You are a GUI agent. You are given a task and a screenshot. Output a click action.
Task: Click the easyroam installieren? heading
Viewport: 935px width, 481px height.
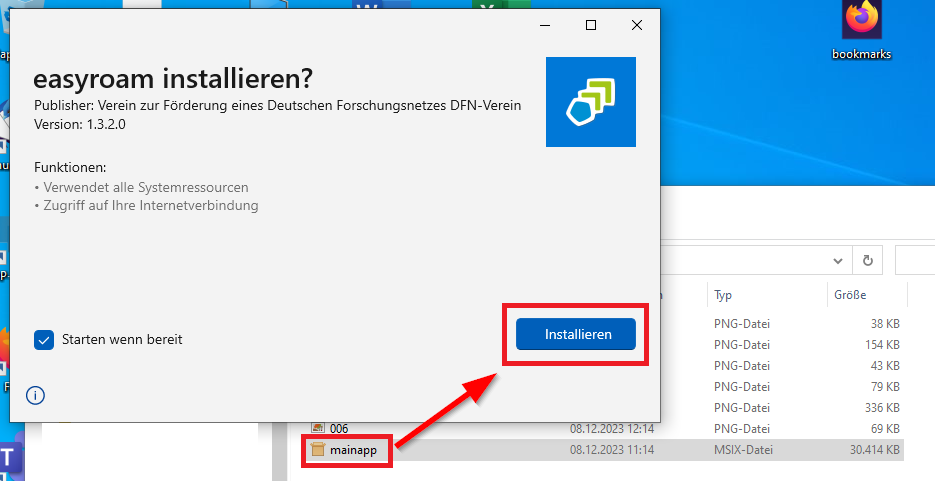point(173,79)
